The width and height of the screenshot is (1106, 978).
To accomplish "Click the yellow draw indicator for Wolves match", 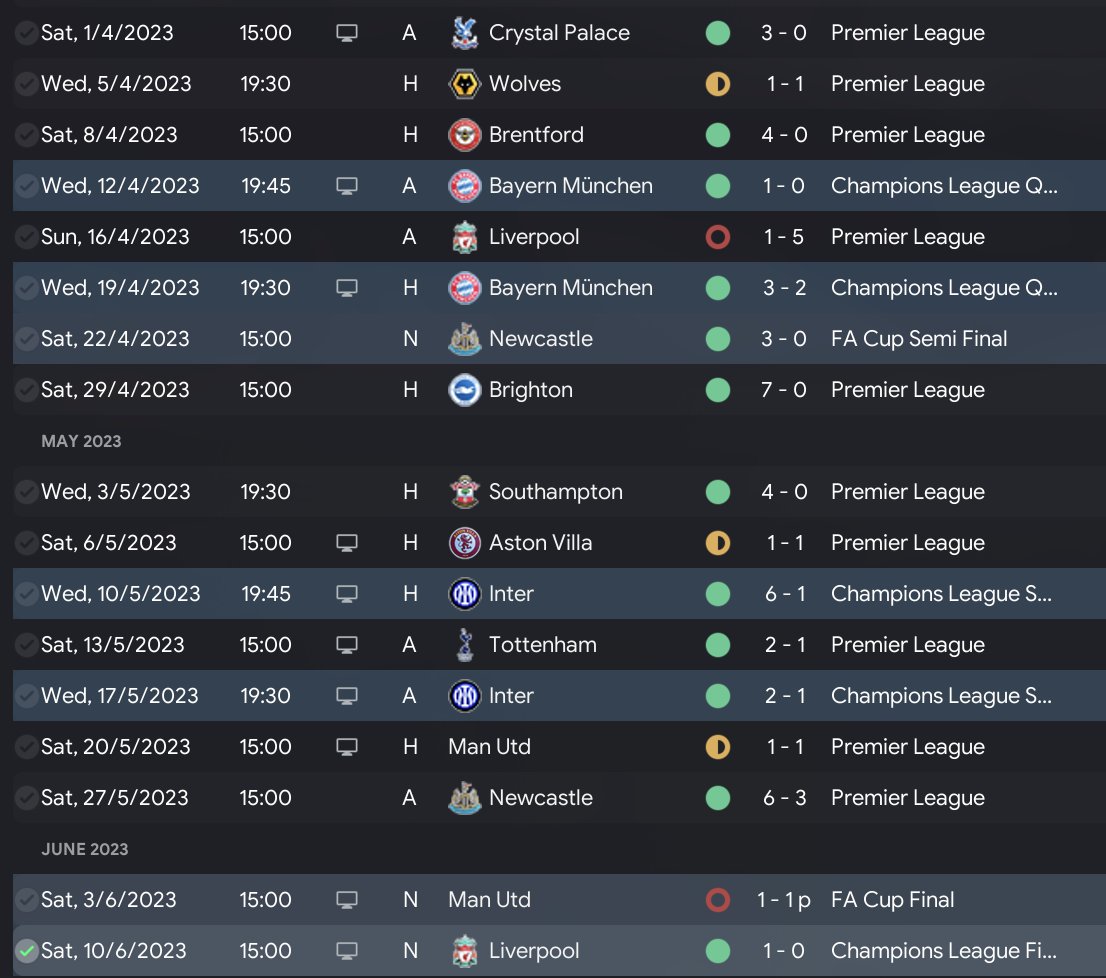I will [717, 84].
